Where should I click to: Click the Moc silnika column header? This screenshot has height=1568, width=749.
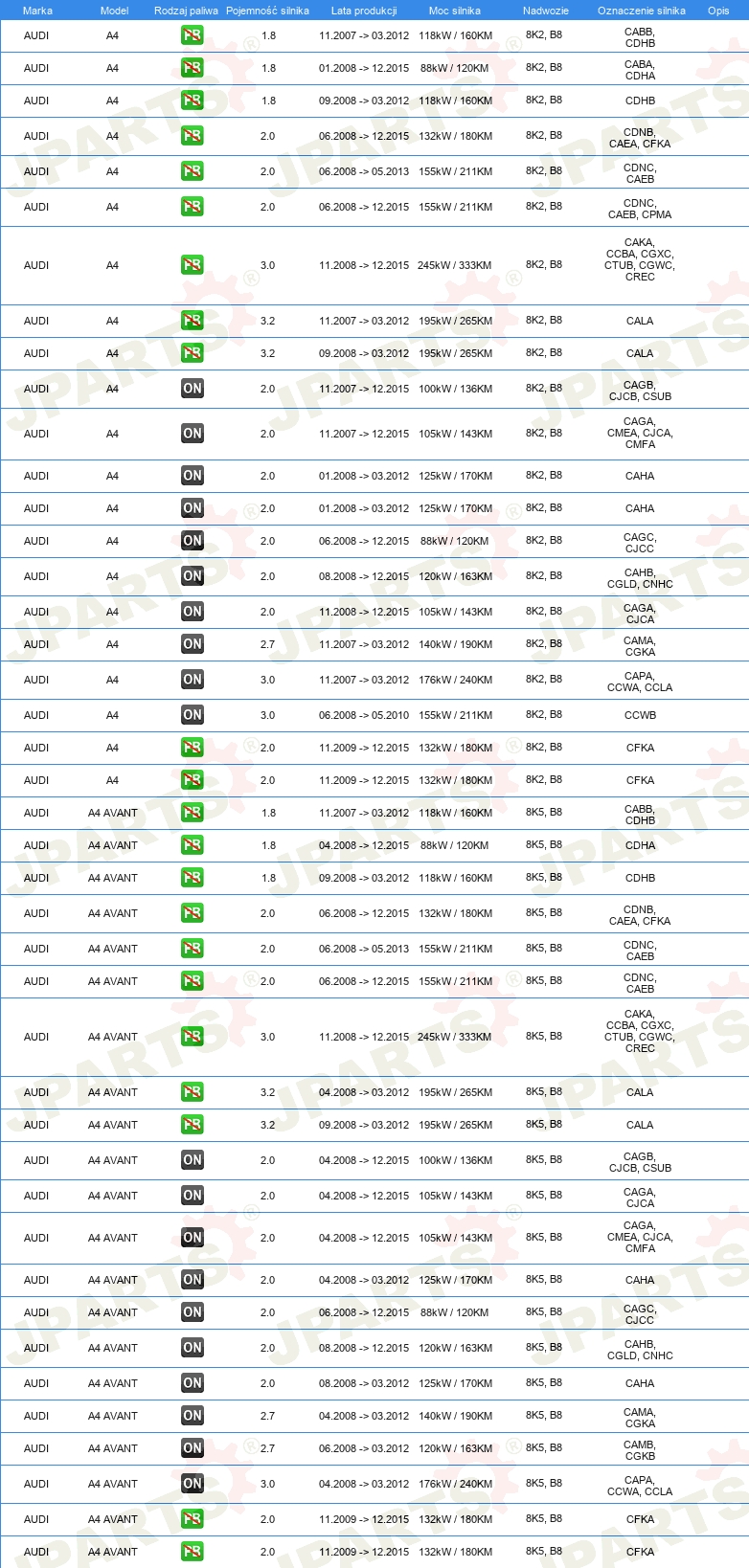[455, 11]
